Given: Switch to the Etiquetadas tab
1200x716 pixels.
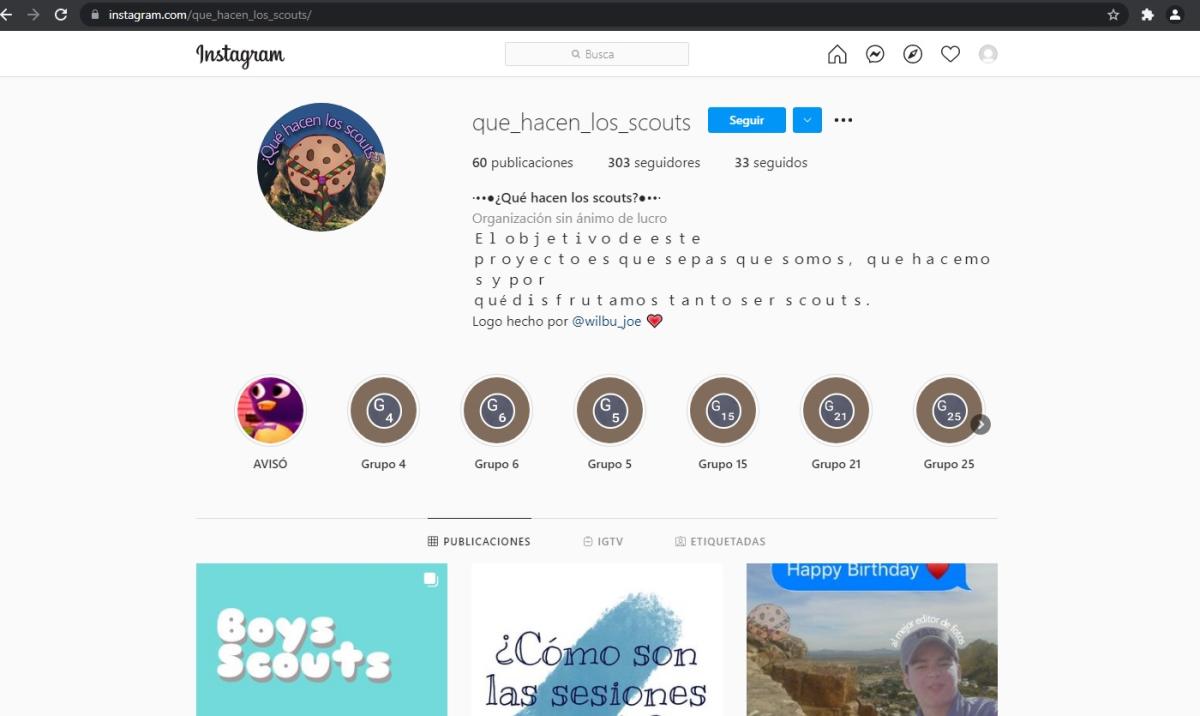Looking at the screenshot, I should (720, 541).
